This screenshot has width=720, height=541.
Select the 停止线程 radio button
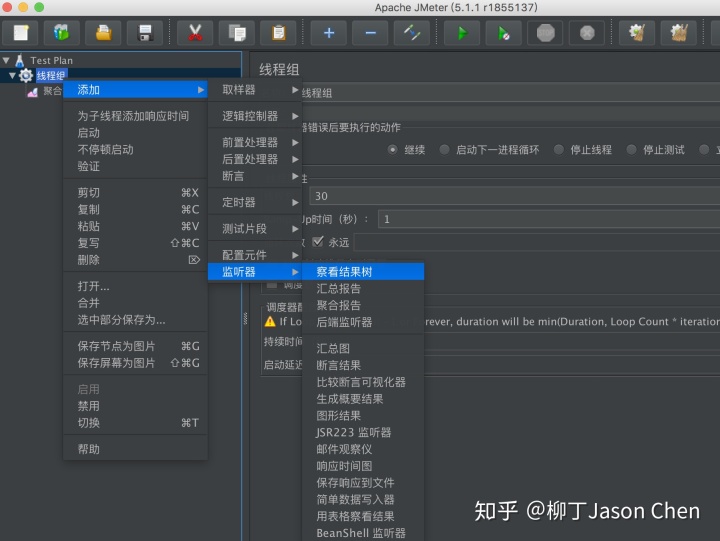[558, 150]
